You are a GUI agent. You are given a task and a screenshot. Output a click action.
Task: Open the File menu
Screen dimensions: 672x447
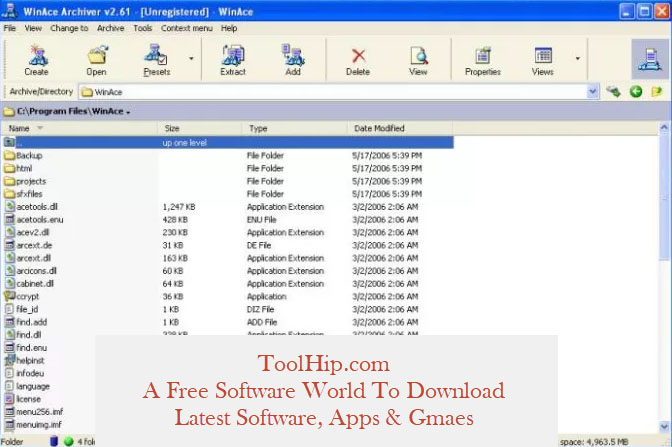tap(9, 28)
